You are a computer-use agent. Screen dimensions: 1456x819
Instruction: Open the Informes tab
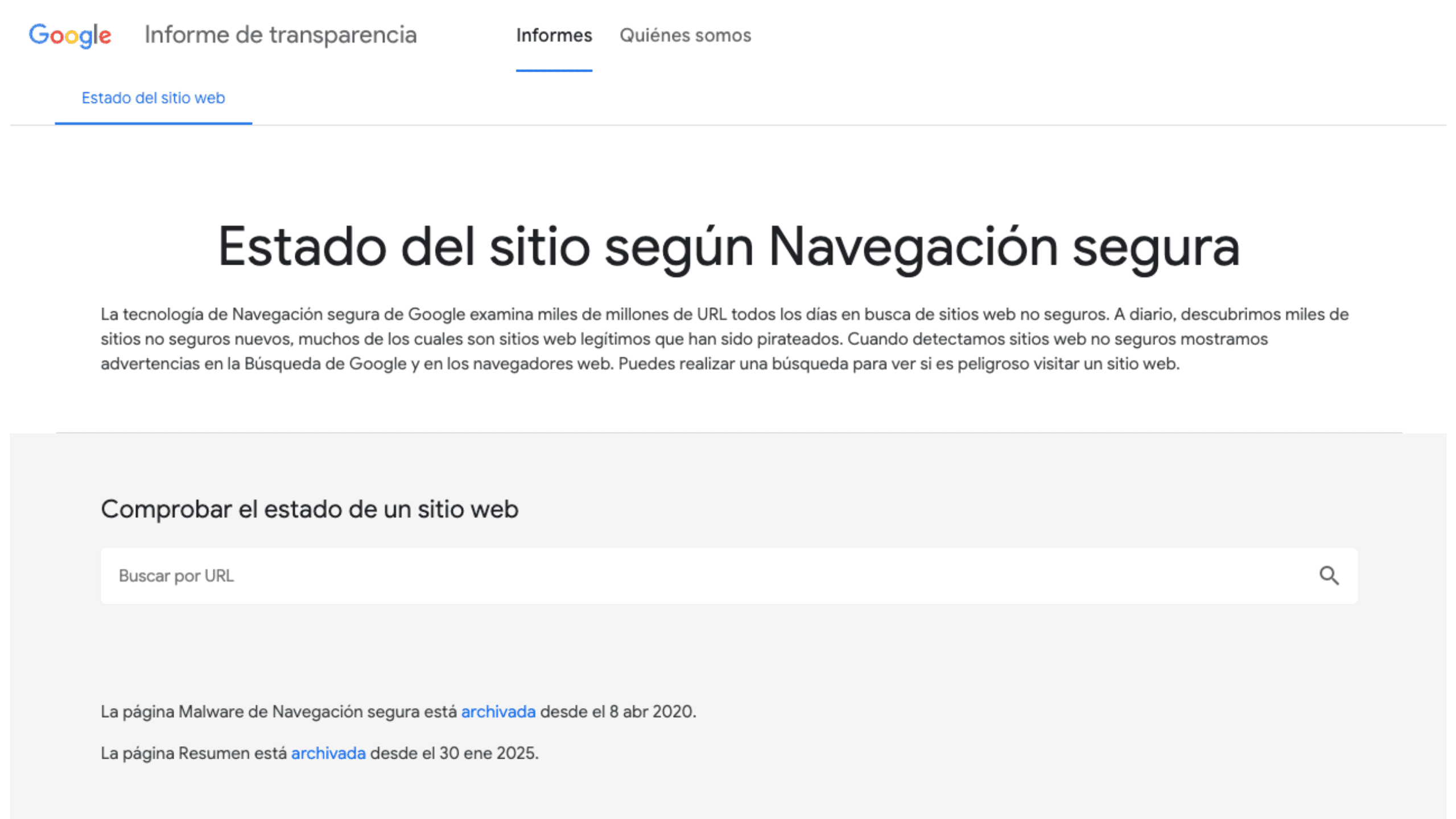pyautogui.click(x=553, y=35)
